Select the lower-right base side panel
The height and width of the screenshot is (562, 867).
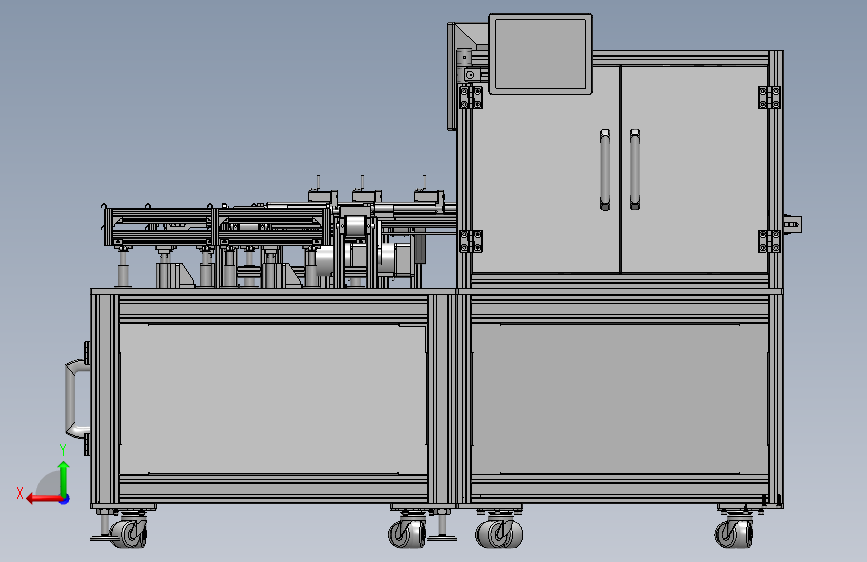coord(619,399)
